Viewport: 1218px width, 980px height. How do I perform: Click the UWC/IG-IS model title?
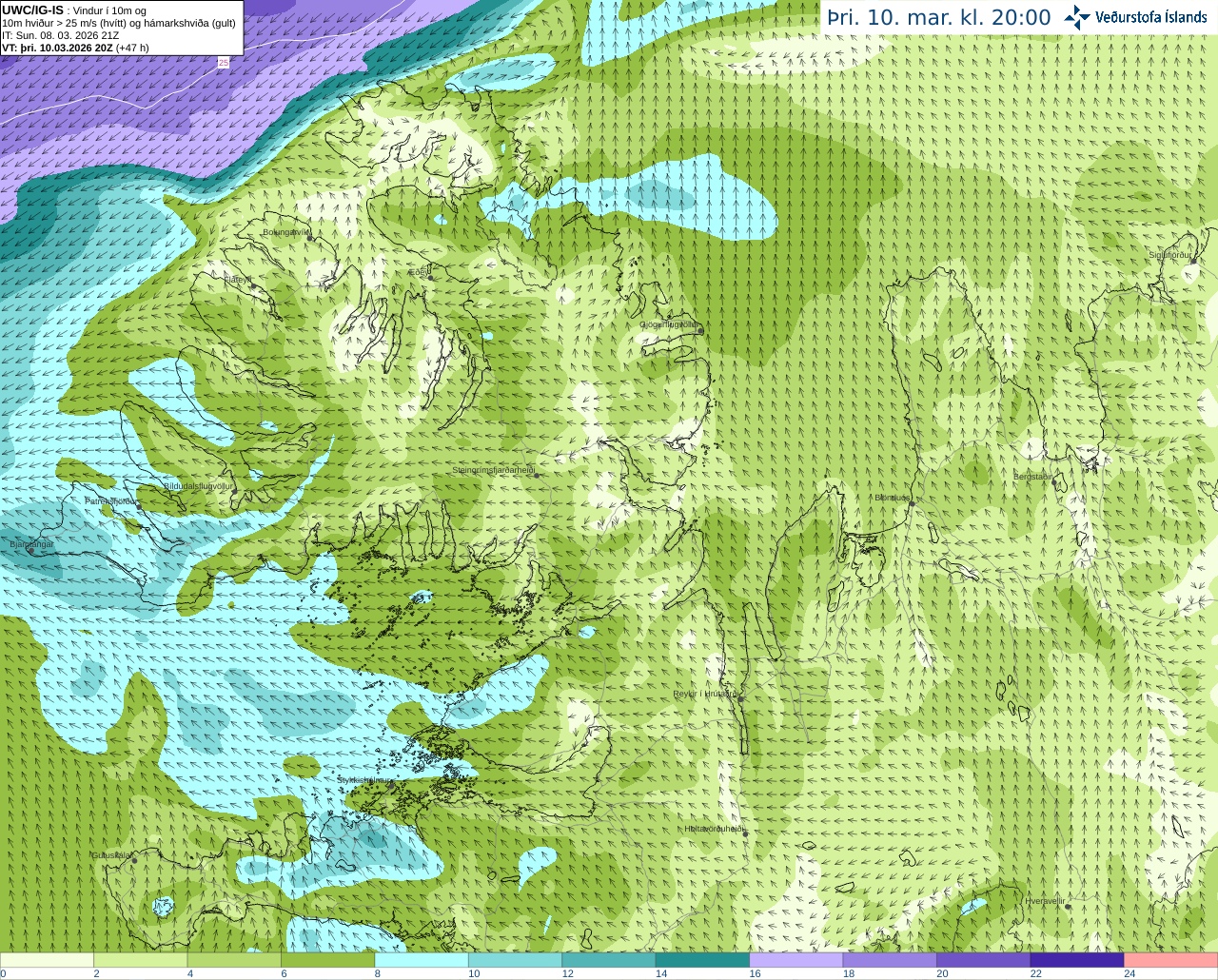(32, 10)
